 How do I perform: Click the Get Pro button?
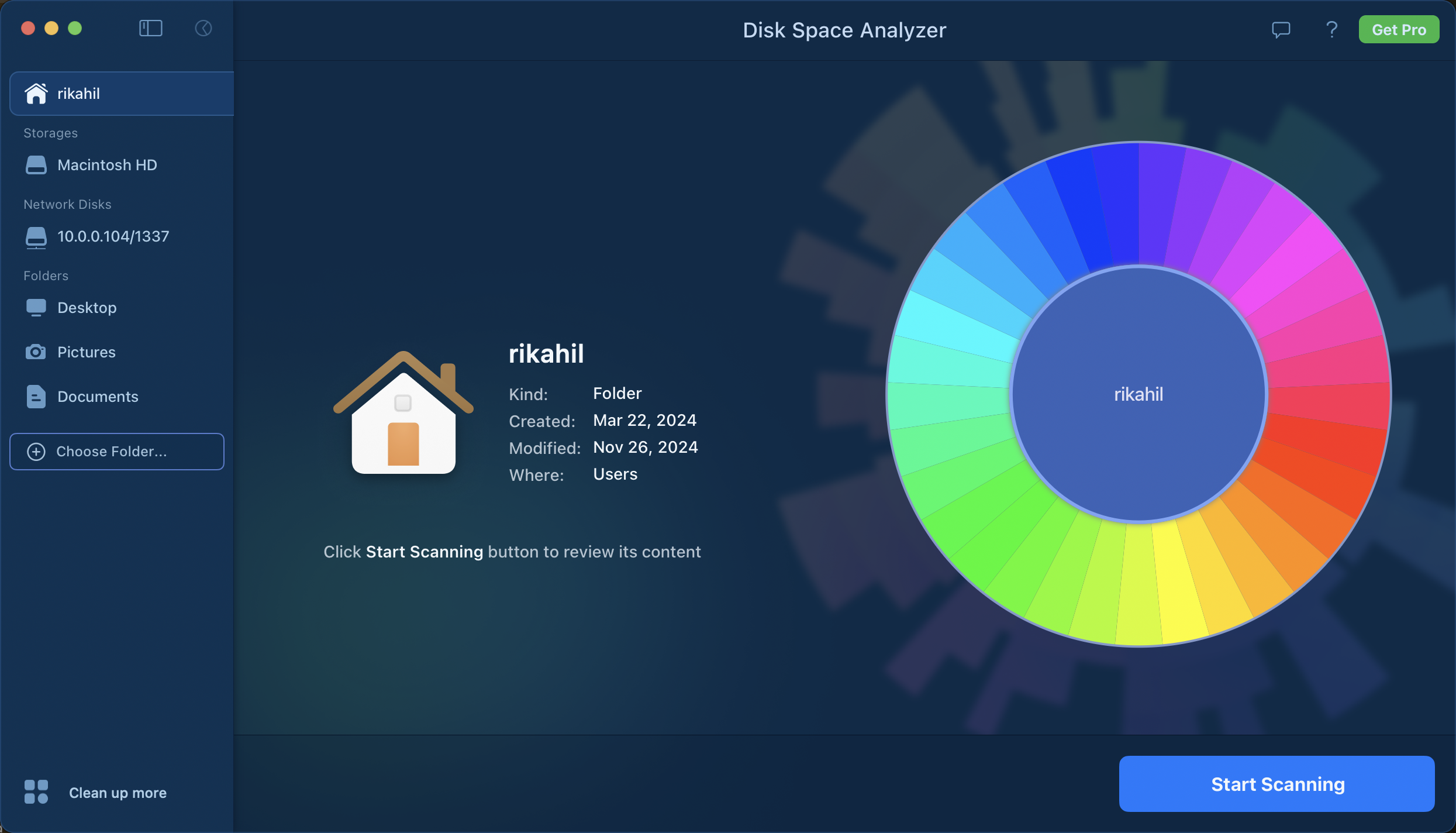click(x=1398, y=30)
